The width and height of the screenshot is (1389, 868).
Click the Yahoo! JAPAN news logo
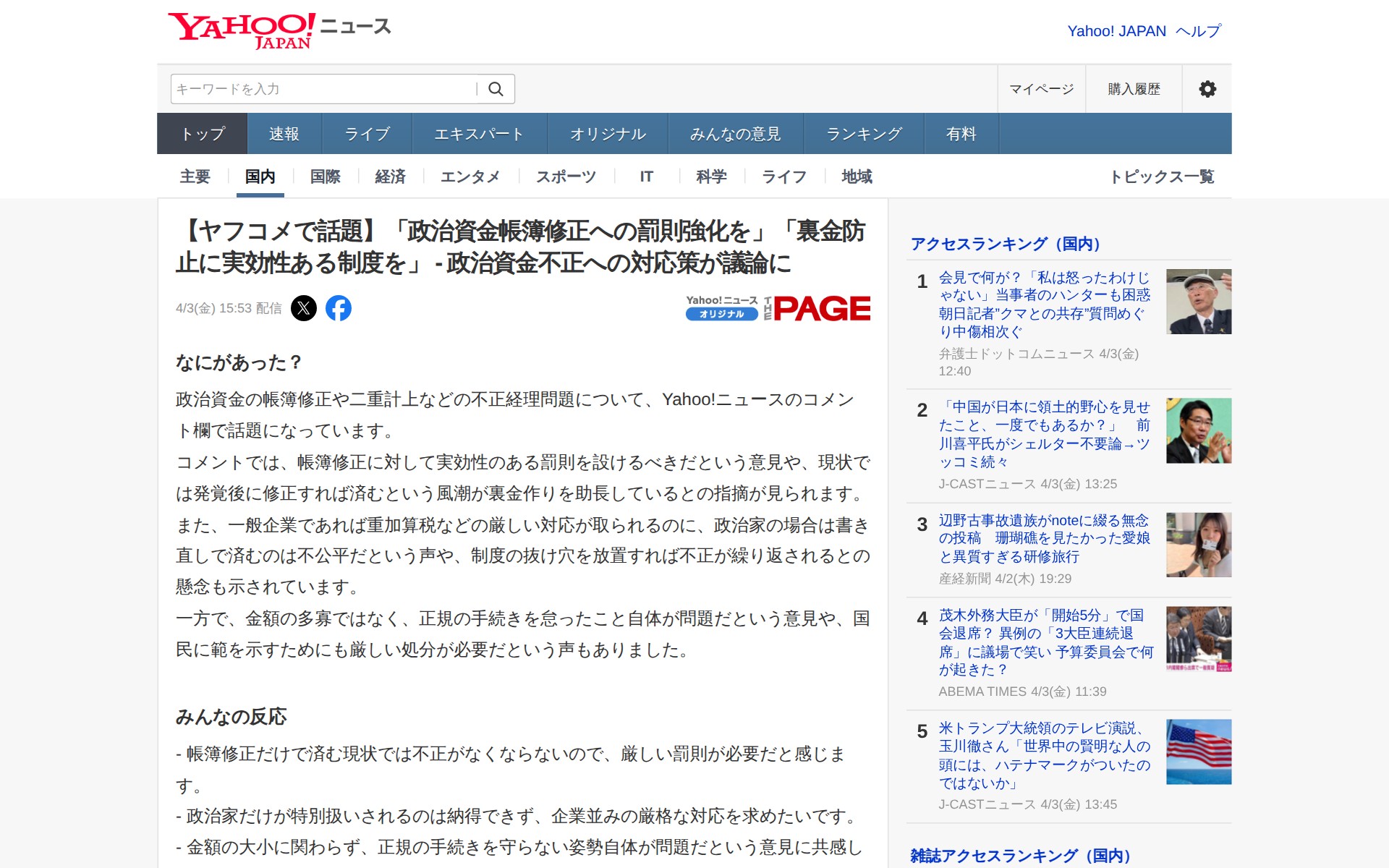pyautogui.click(x=279, y=30)
